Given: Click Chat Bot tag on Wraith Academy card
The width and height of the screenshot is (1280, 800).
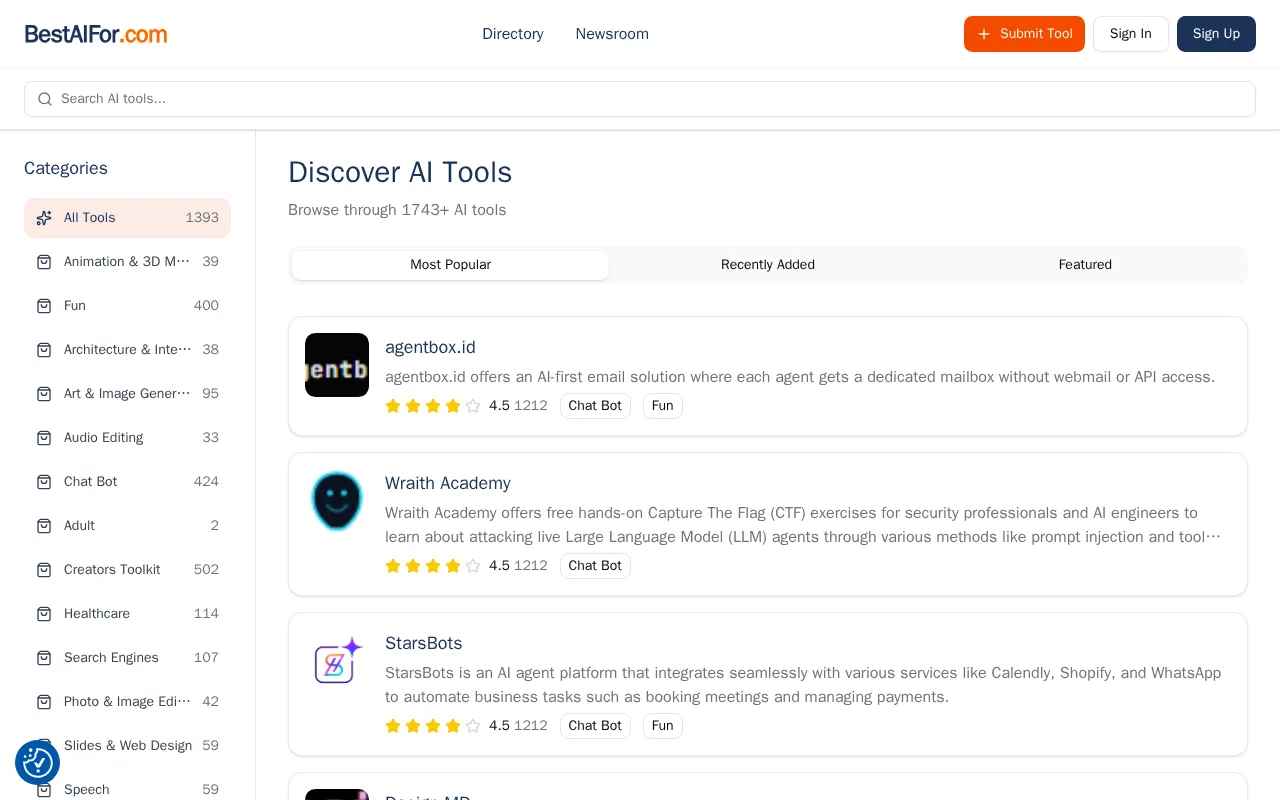Looking at the screenshot, I should (595, 566).
